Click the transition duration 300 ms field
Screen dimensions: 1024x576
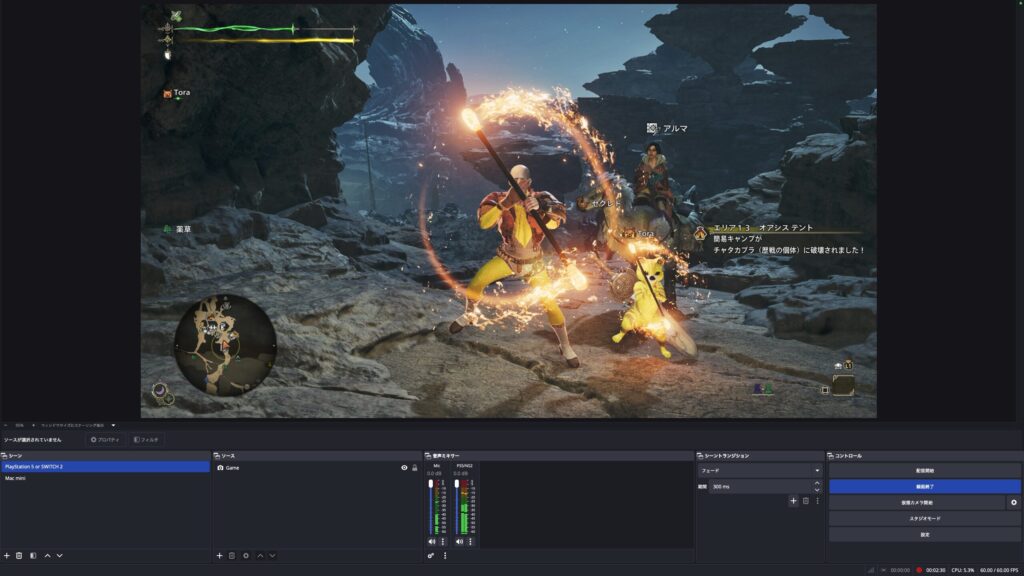(761, 487)
